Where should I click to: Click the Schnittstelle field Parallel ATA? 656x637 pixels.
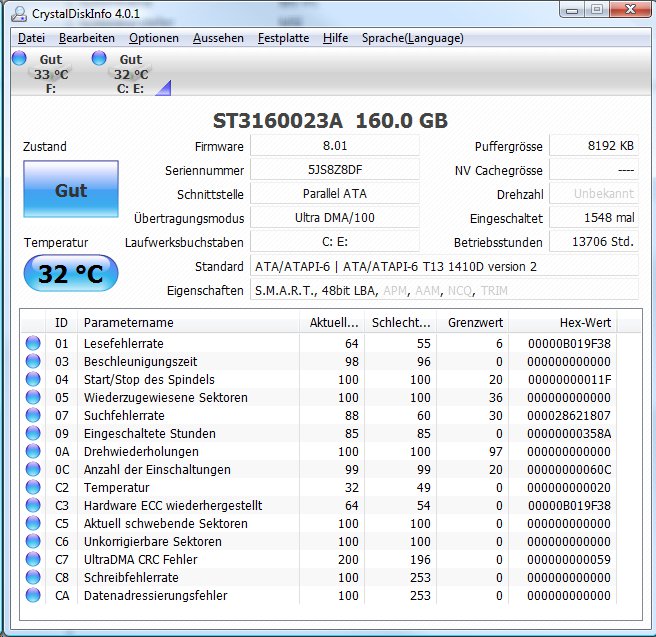click(335, 194)
